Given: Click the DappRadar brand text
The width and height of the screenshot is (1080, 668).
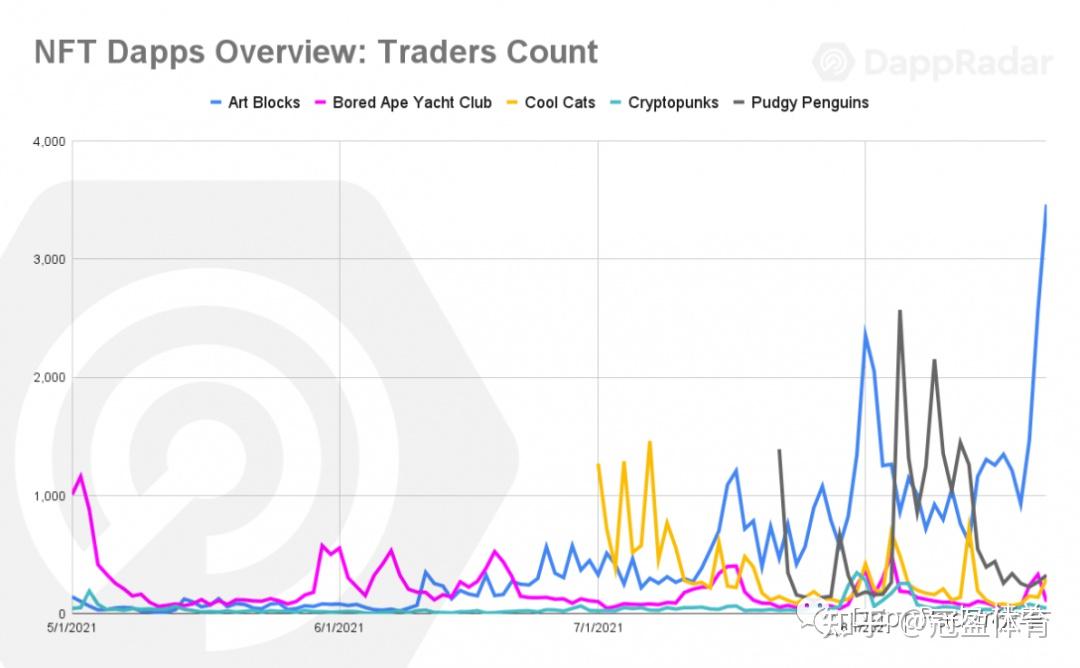Looking at the screenshot, I should tap(957, 63).
